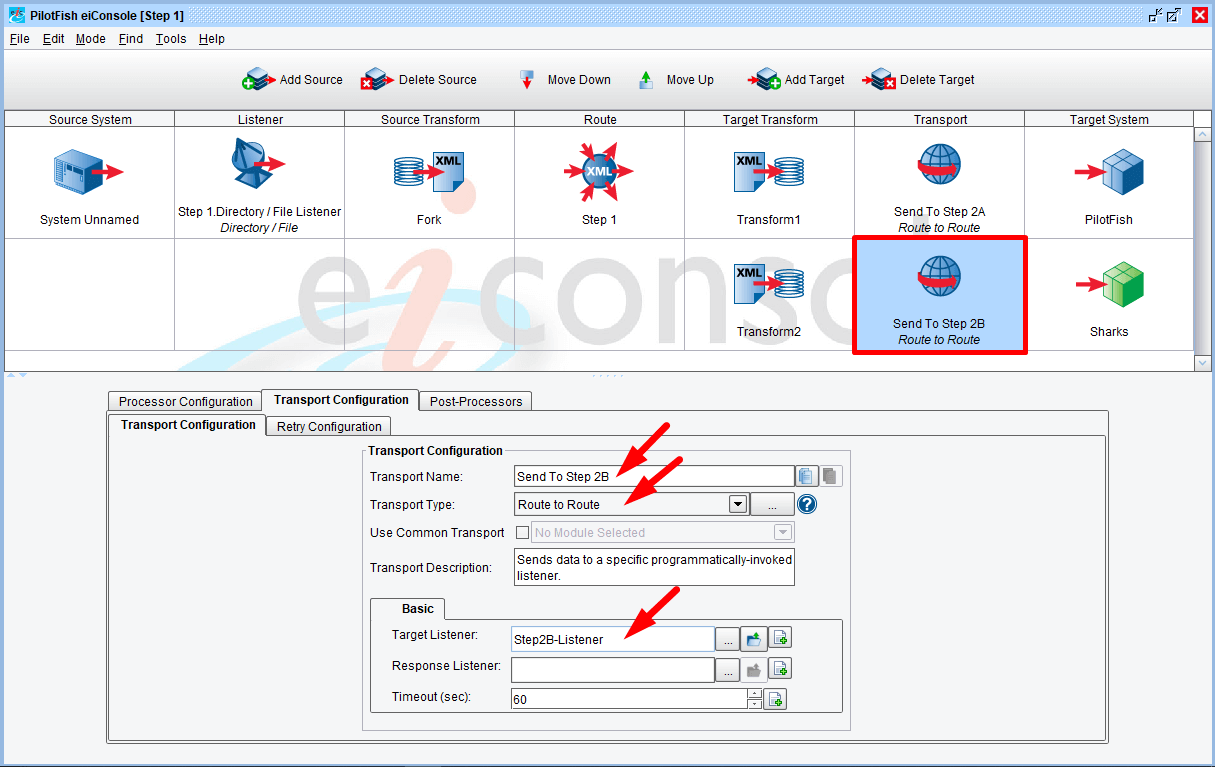The image size is (1215, 767).
Task: Select the Send To Step 2B transport icon
Action: [x=939, y=278]
